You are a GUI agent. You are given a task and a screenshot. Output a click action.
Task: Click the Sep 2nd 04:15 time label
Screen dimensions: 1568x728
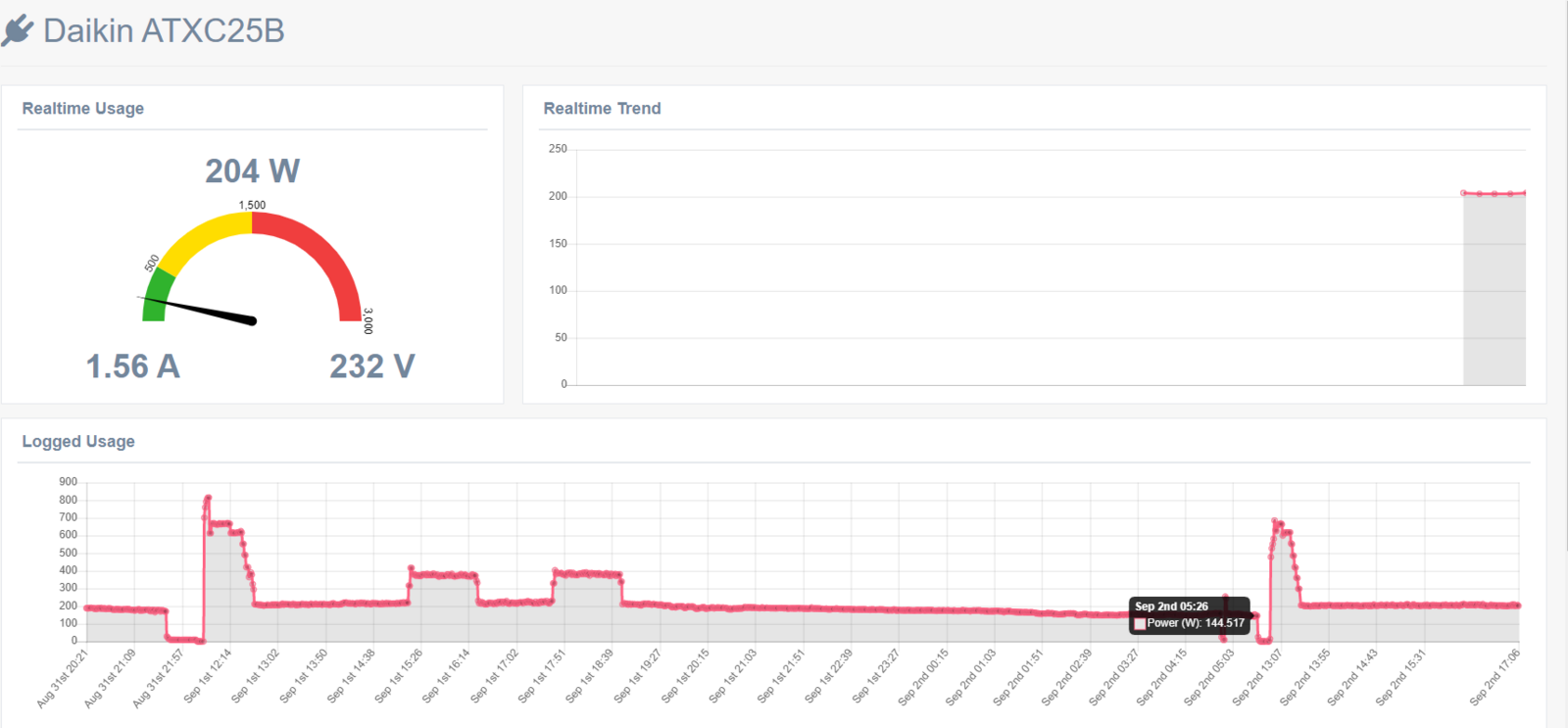[1162, 675]
